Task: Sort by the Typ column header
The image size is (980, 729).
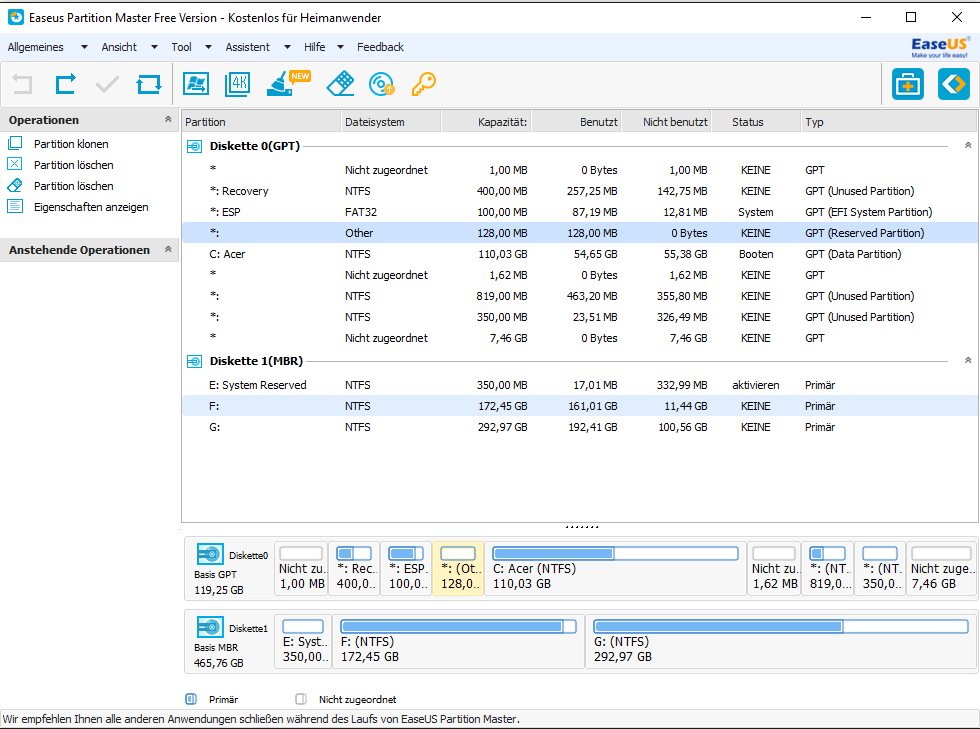Action: click(889, 122)
